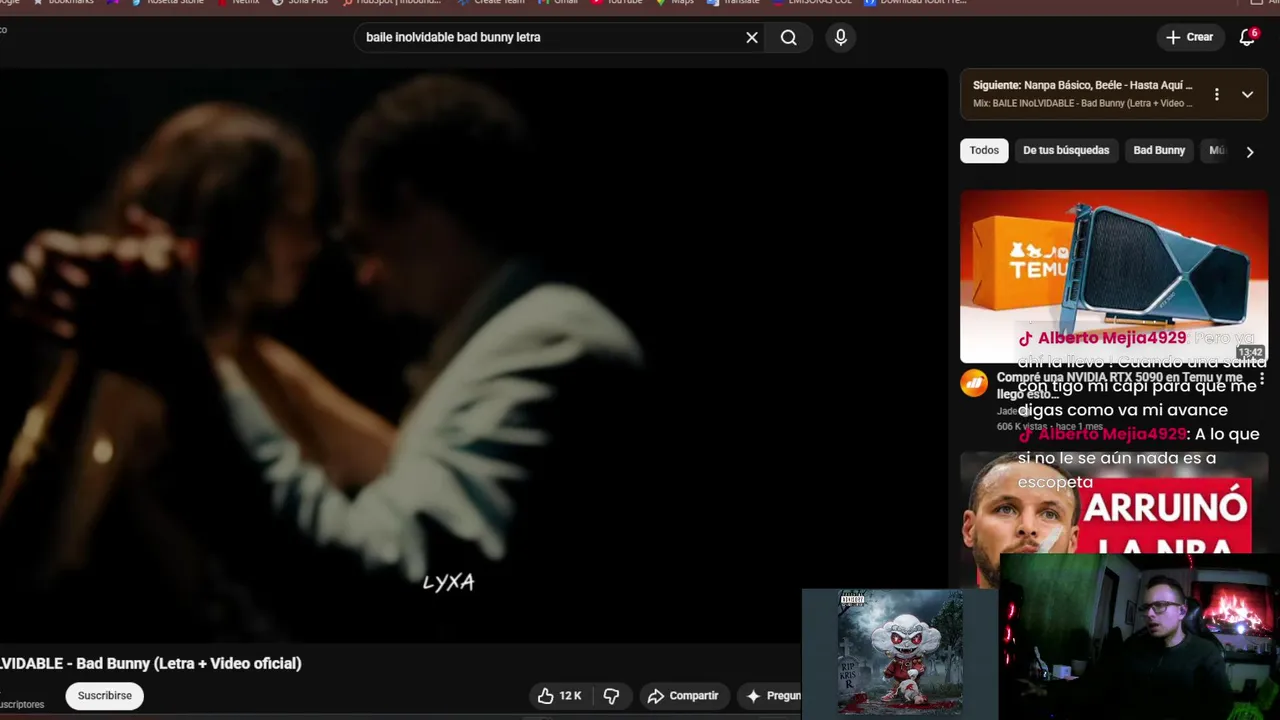Click the Bad Bunny video player area
The image size is (1280, 720).
473,355
